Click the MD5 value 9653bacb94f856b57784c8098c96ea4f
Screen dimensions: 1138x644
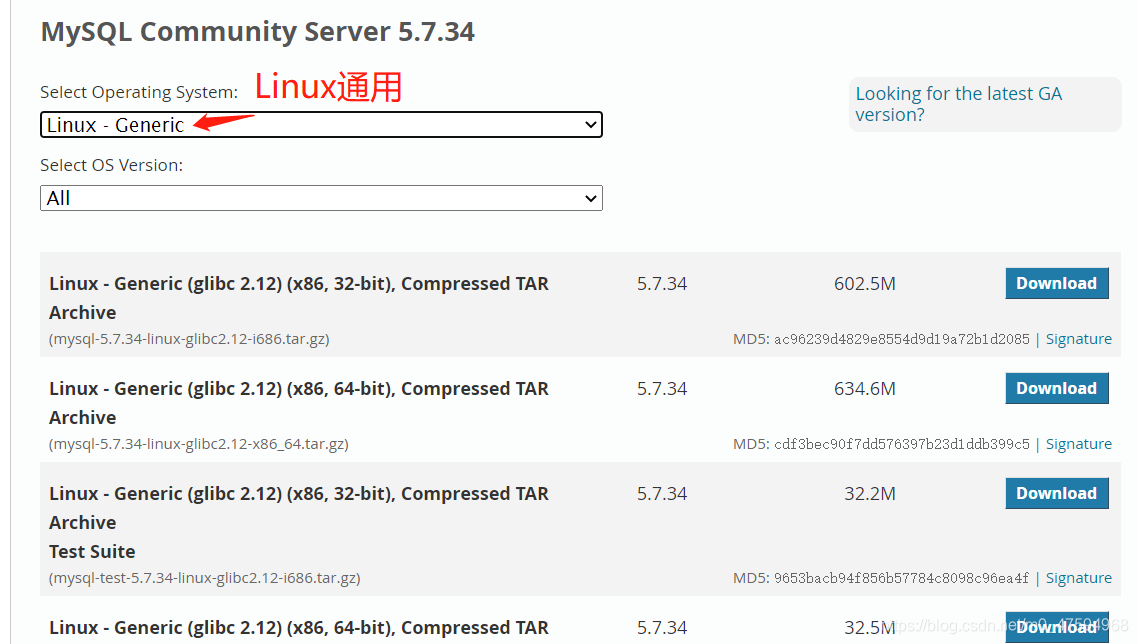(x=901, y=578)
